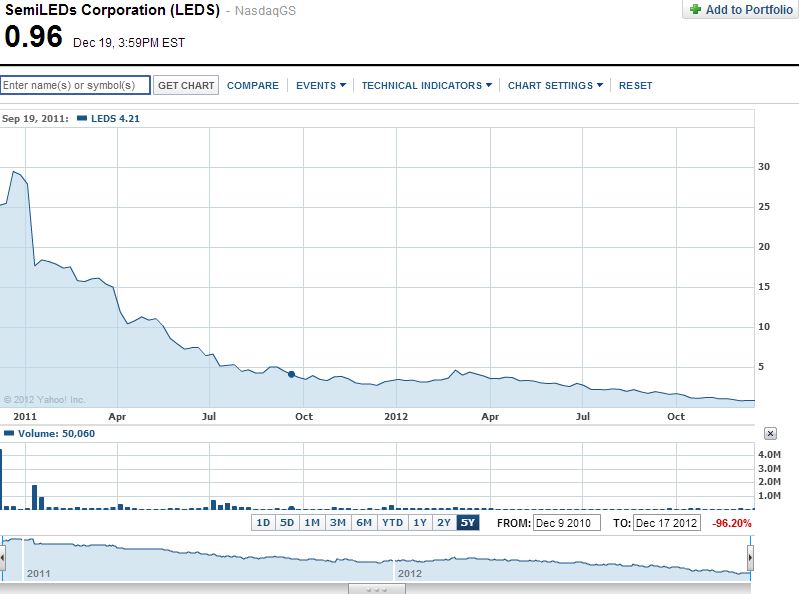Select the YTD time range
Screen dimensions: 799x594
pos(392,523)
